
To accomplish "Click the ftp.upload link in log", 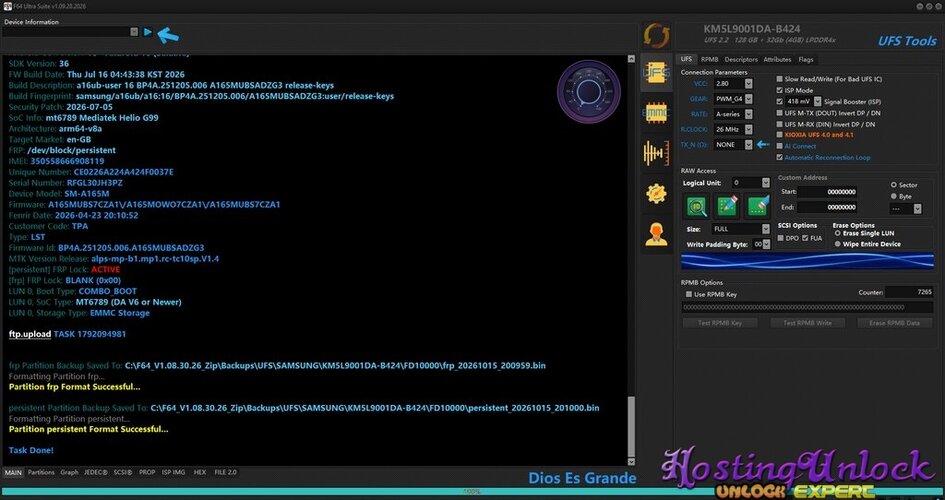I will 30,334.
